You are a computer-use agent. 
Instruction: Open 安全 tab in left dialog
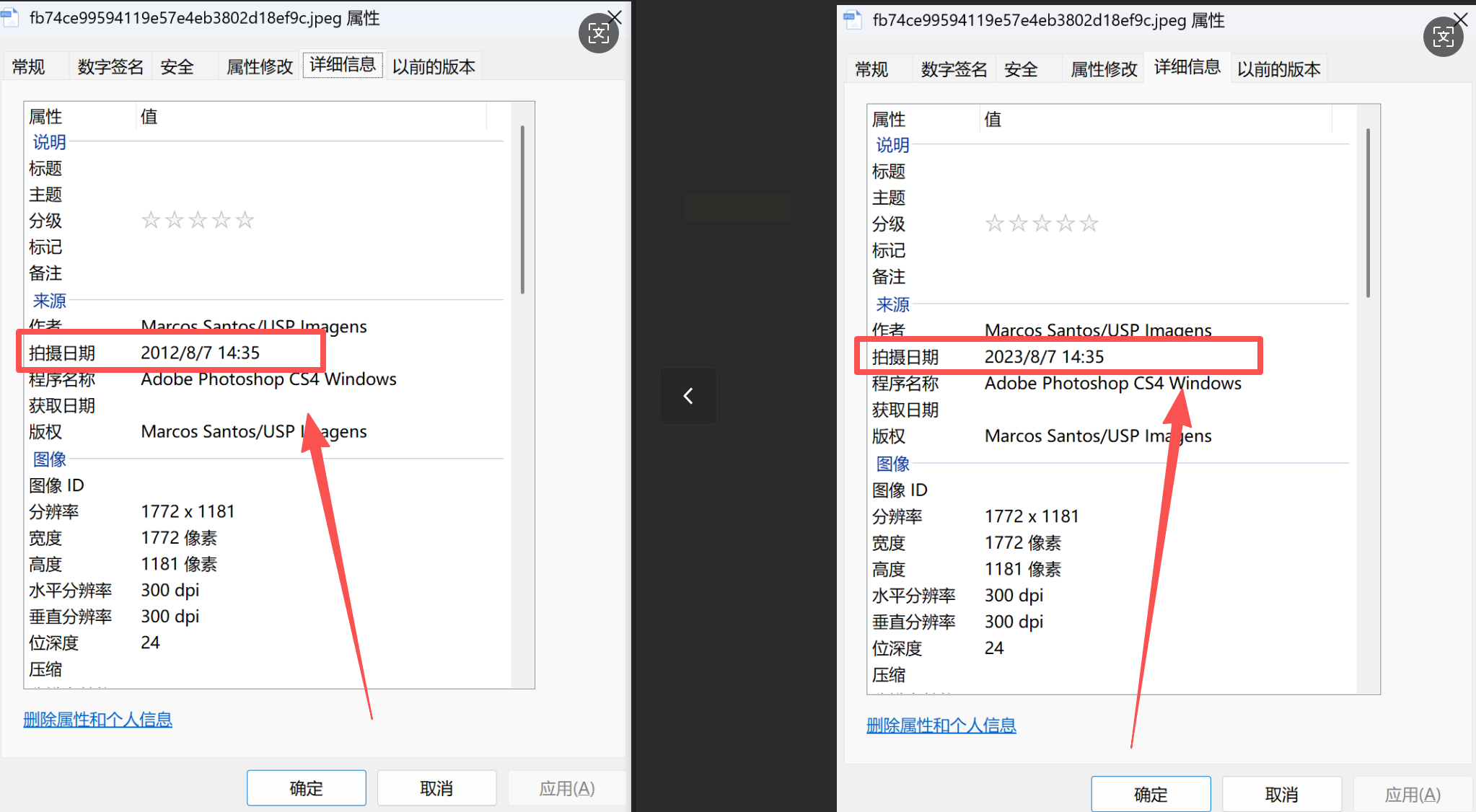[x=177, y=67]
